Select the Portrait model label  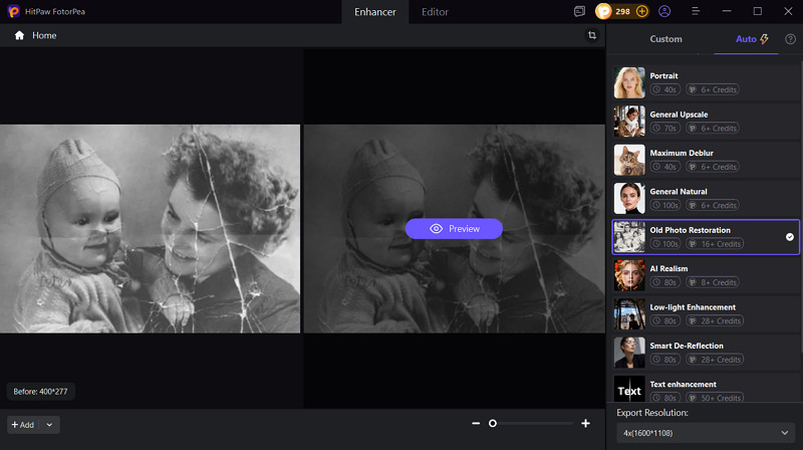click(664, 76)
